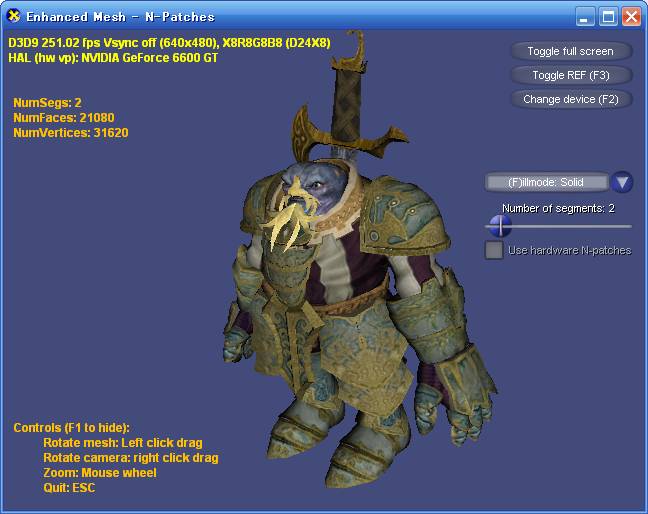
Task: Click the Rotate camera: right click drag text
Action: 131,458
